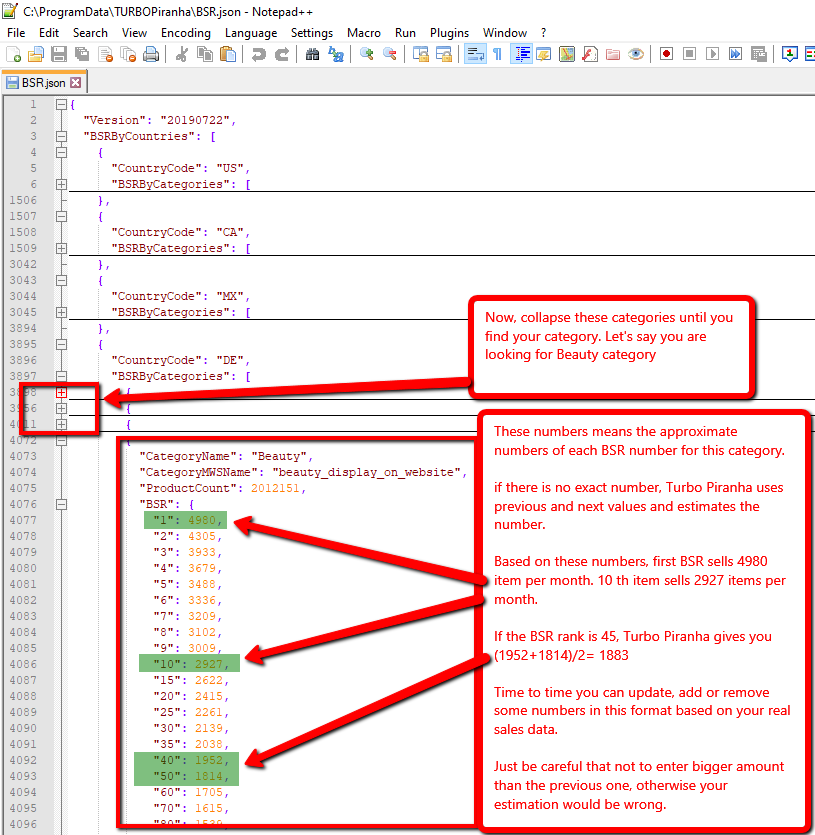The height and width of the screenshot is (835, 815).
Task: Toggle synchronized vertical scrolling
Action: [x=420, y=54]
